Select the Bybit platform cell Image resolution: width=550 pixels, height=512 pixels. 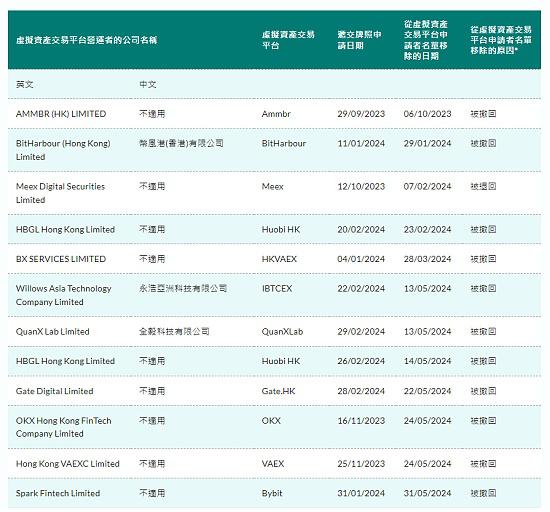point(272,493)
